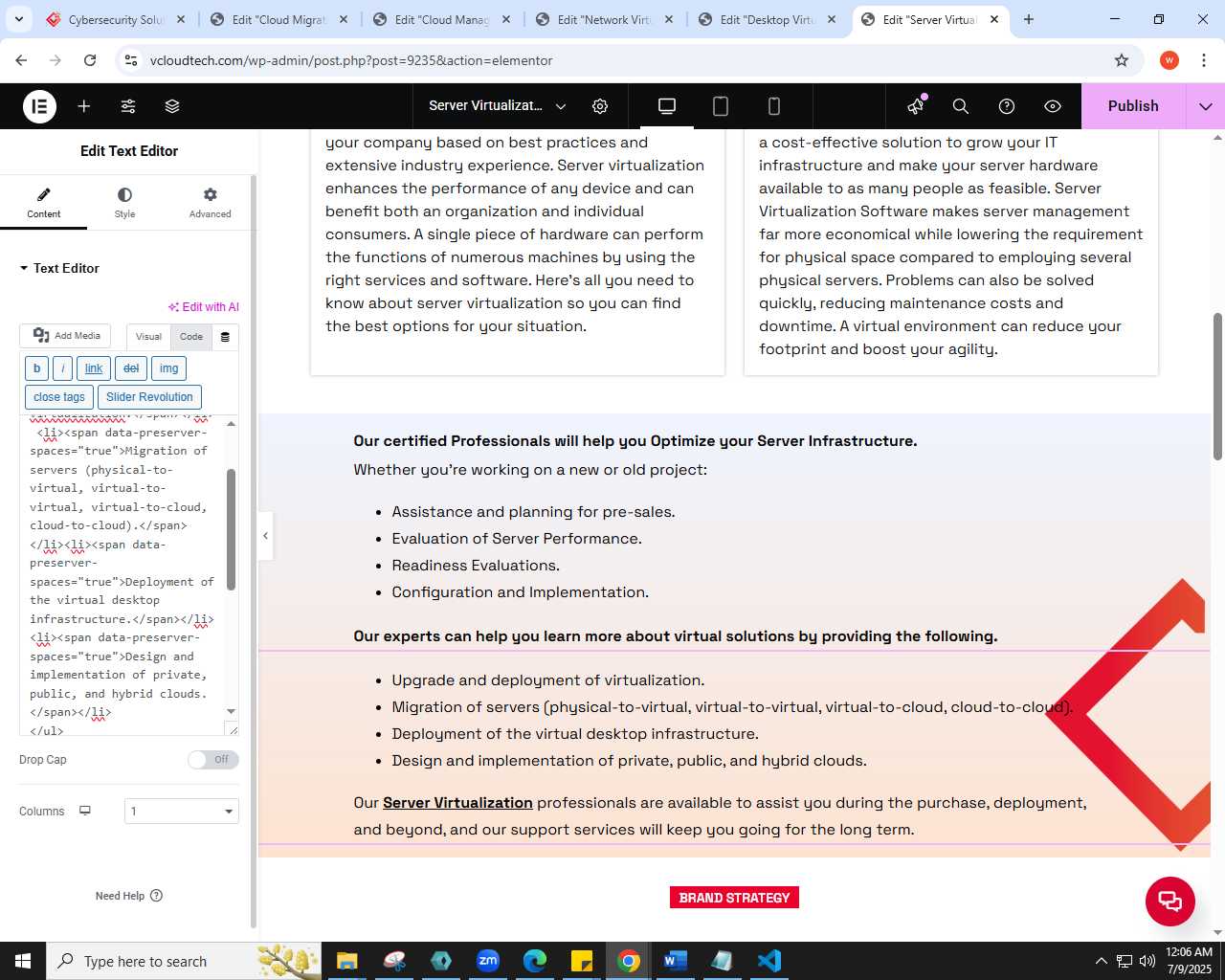The height and width of the screenshot is (980, 1225).
Task: Switch to Desktop preview mode
Action: tap(667, 106)
